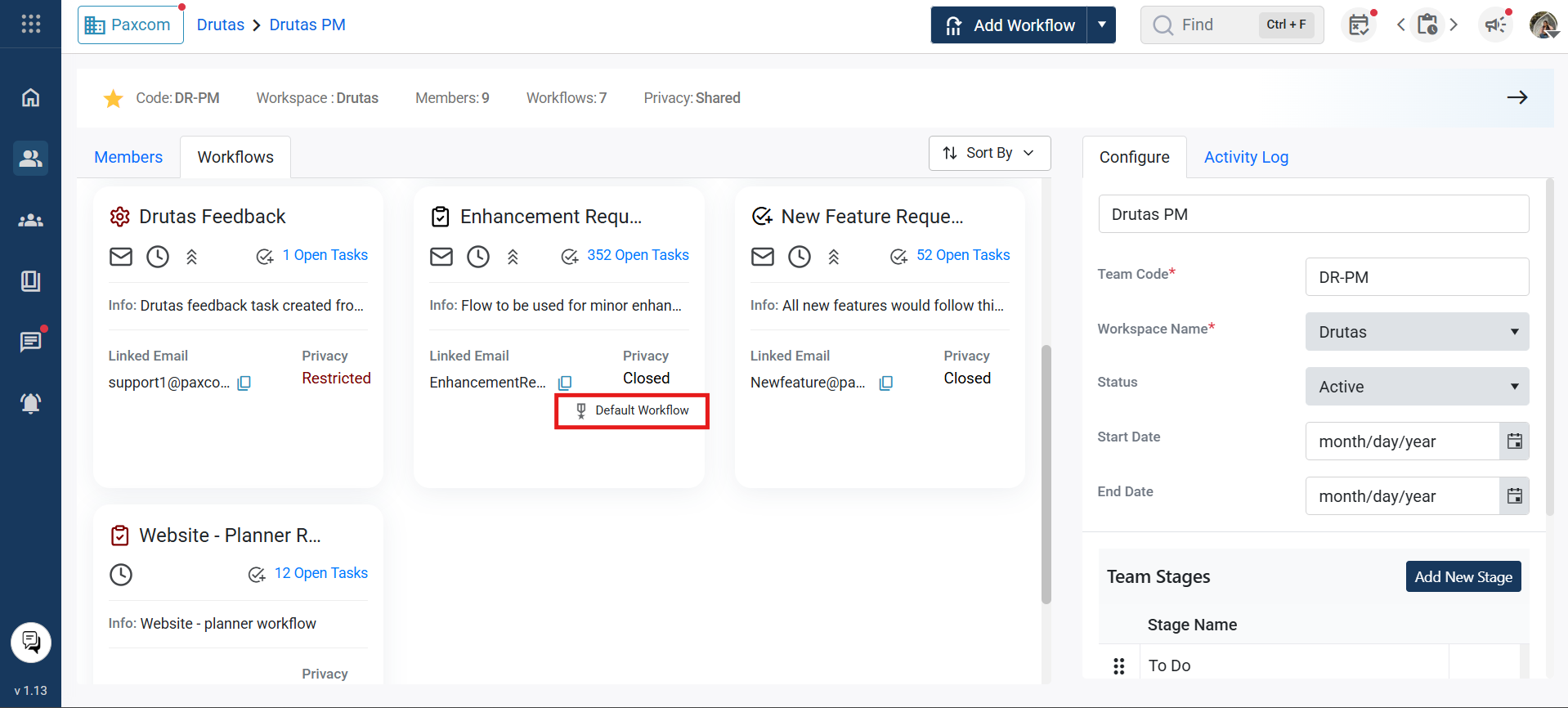Switch to the Members tab
Viewport: 1568px width, 708px height.
coord(128,157)
